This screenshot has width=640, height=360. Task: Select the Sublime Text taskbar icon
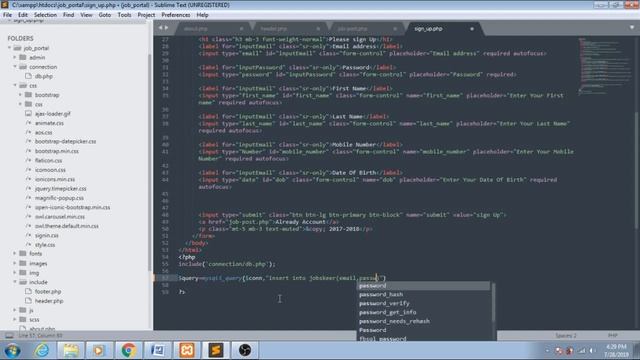coord(216,350)
